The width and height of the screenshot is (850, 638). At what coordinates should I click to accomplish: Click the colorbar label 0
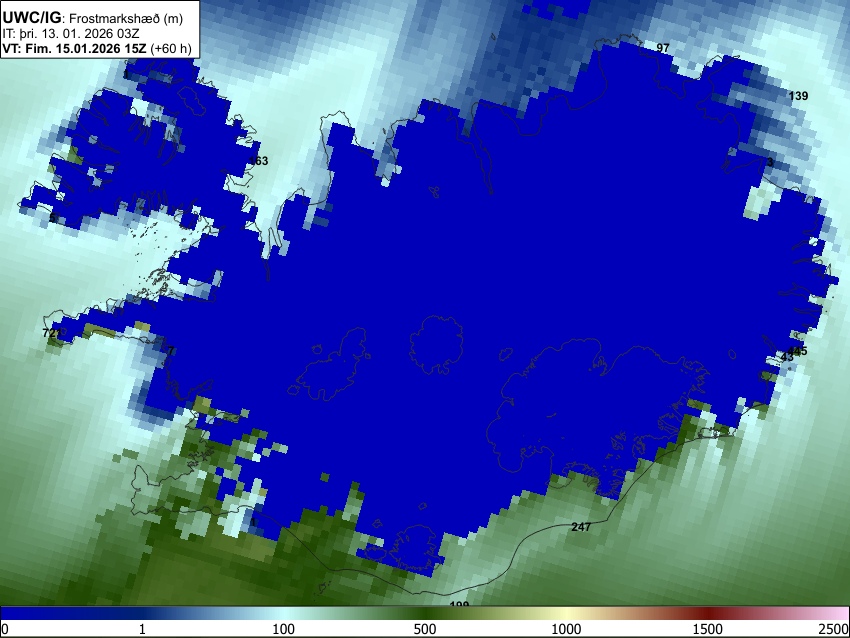tap(5, 629)
